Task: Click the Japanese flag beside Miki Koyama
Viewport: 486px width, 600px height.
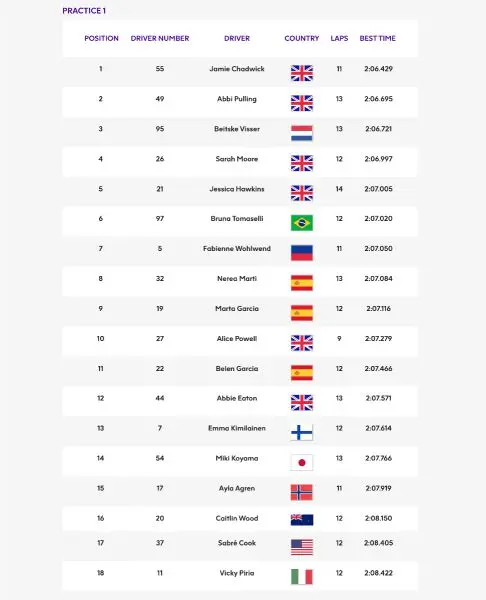Action: [x=302, y=463]
